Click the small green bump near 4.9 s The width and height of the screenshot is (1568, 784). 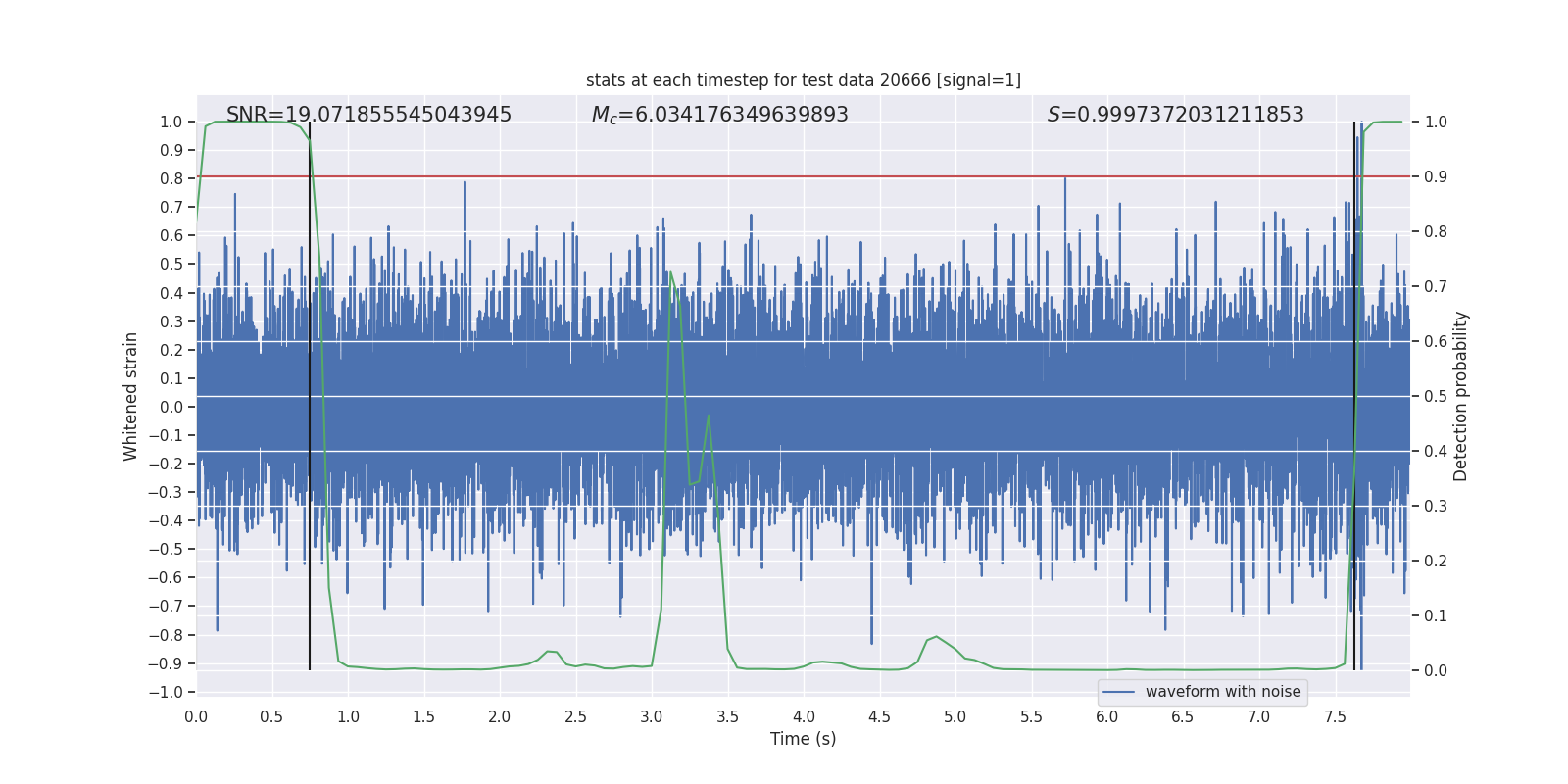point(936,637)
